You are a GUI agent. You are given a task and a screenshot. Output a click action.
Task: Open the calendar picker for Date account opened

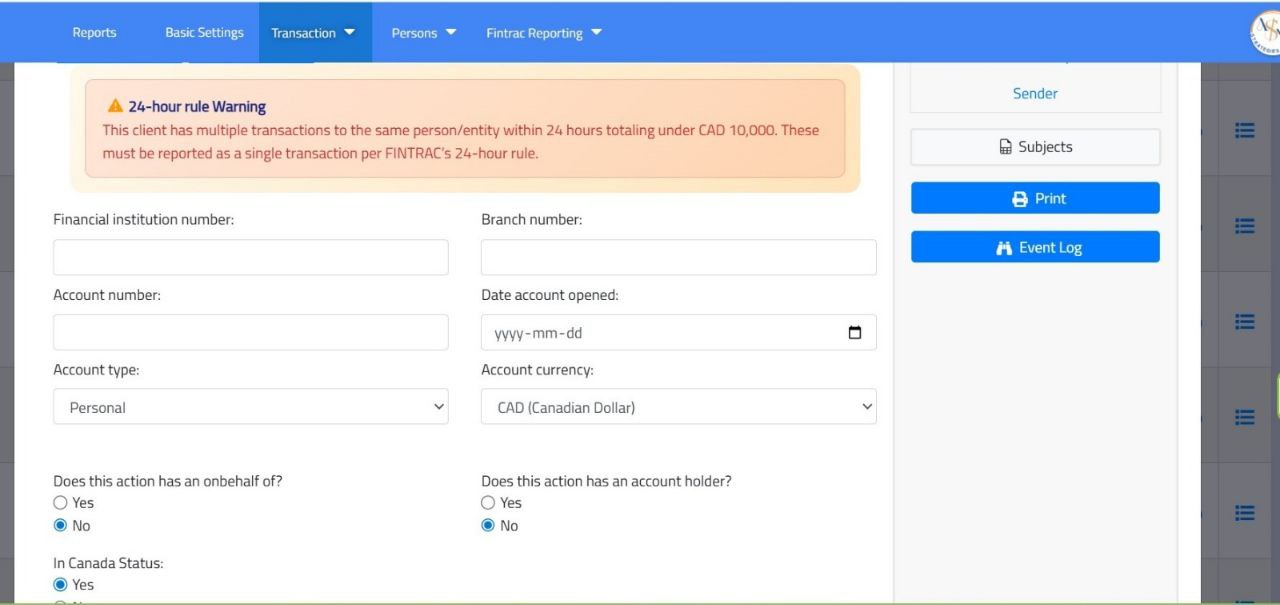(855, 332)
